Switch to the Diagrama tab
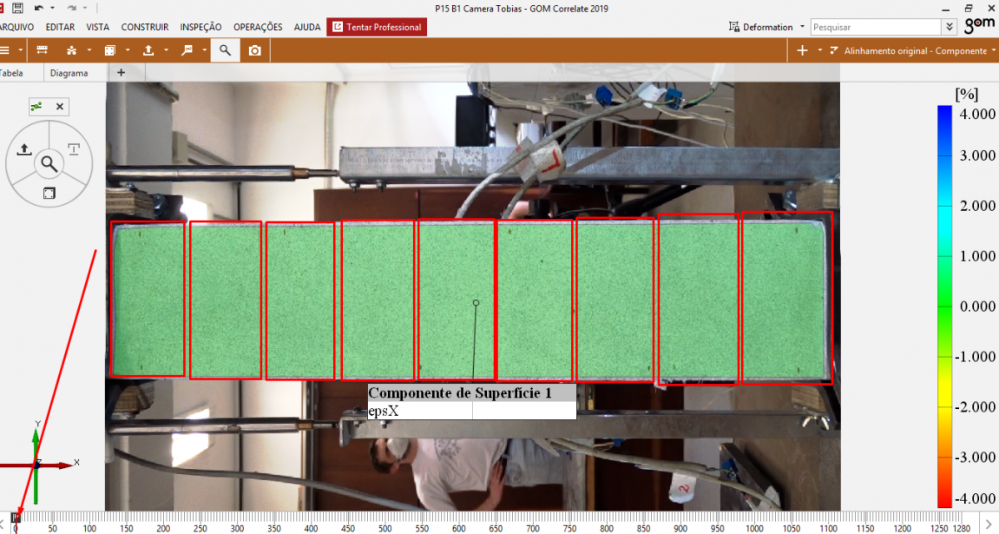 69,73
